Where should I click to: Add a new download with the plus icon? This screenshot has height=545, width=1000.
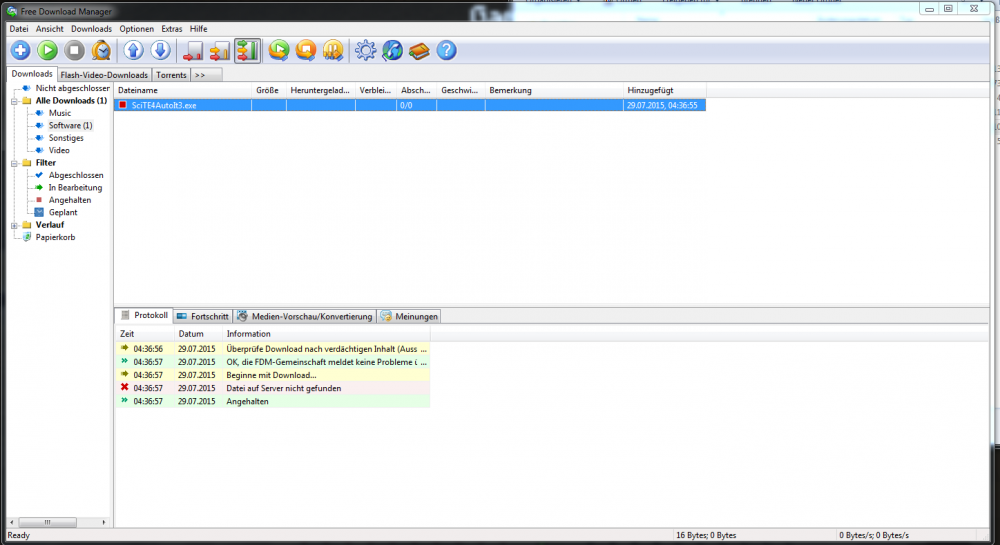tap(20, 50)
